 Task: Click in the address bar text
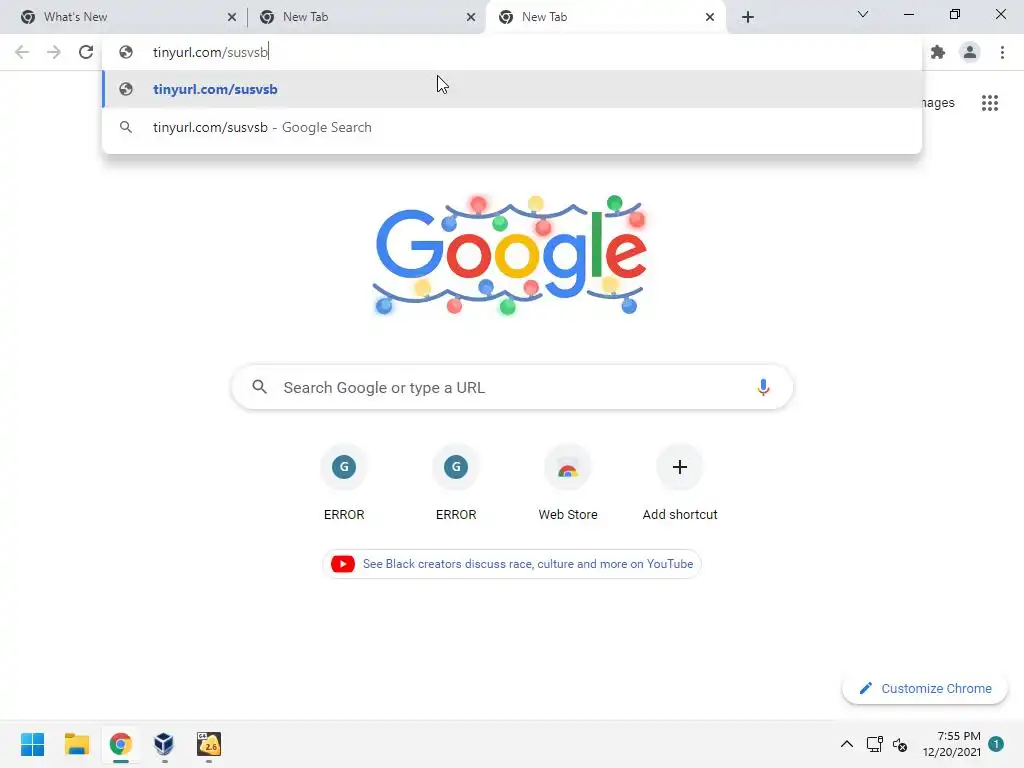tap(210, 52)
